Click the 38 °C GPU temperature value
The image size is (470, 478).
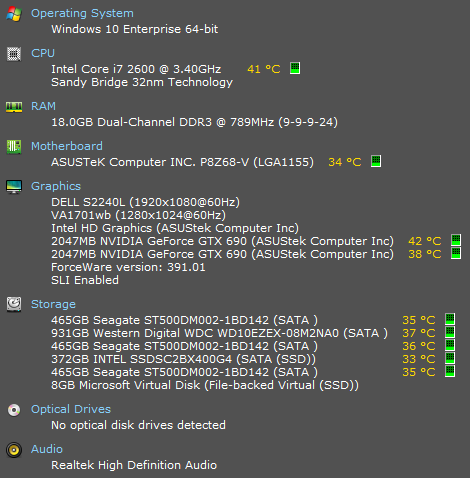(x=425, y=254)
